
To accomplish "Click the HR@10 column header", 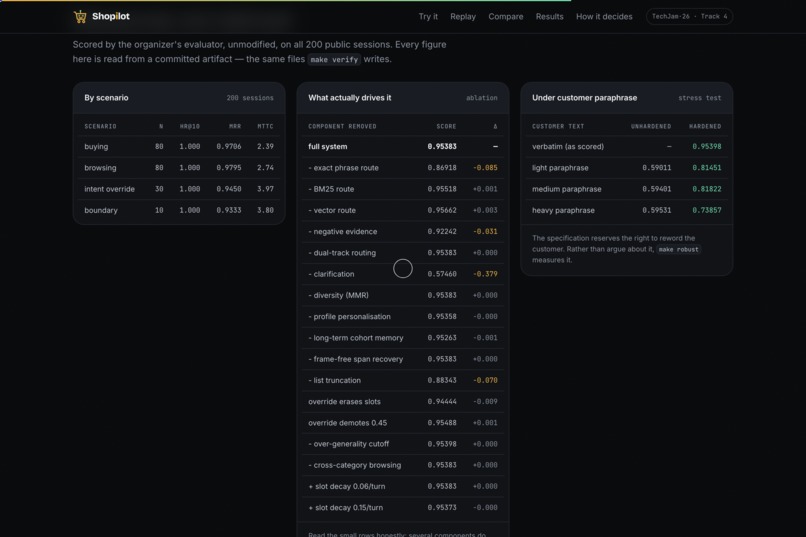I will click(190, 126).
